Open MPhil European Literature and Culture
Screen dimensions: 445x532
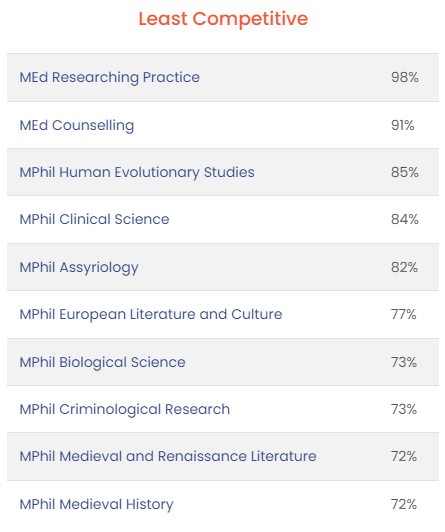151,315
